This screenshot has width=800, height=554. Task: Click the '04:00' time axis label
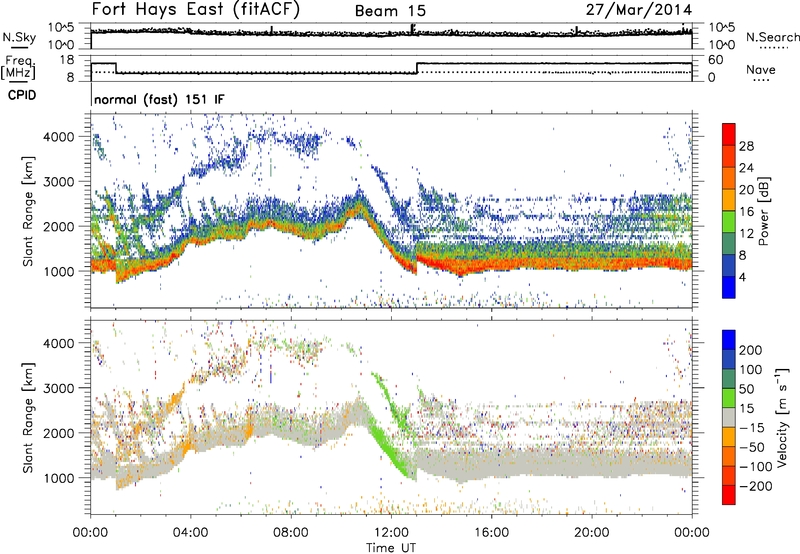click(191, 533)
